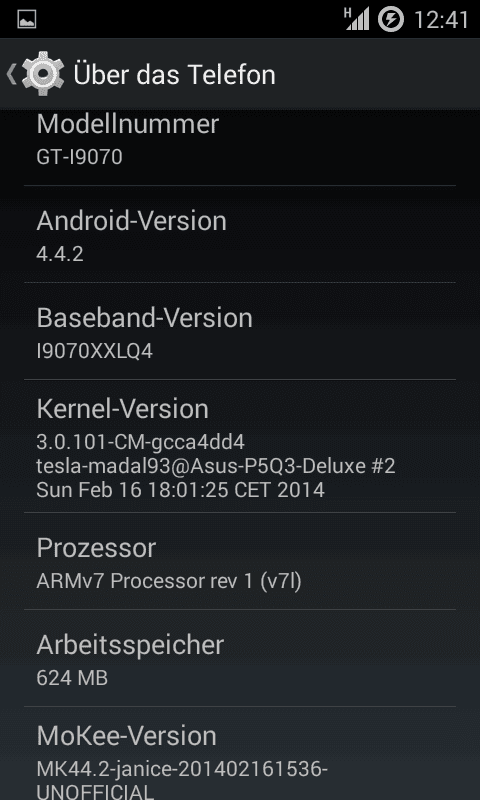Screen dimensions: 480x800
Task: Tap the picture notification icon in status bar
Action: (x=27, y=19)
